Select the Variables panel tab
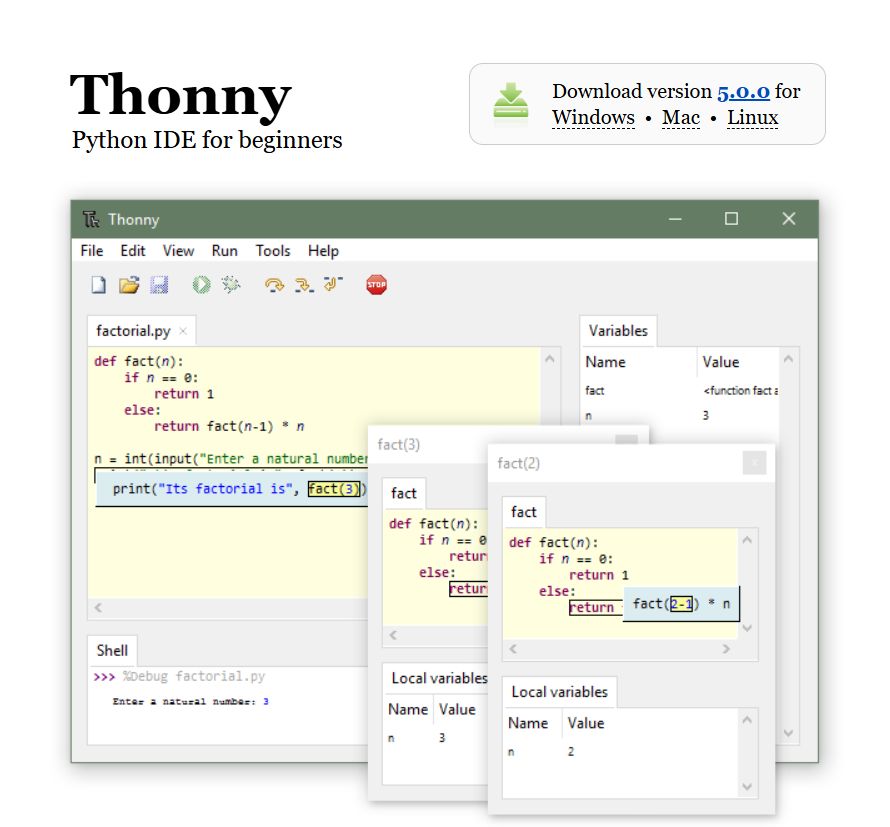The width and height of the screenshot is (890, 827). click(618, 331)
